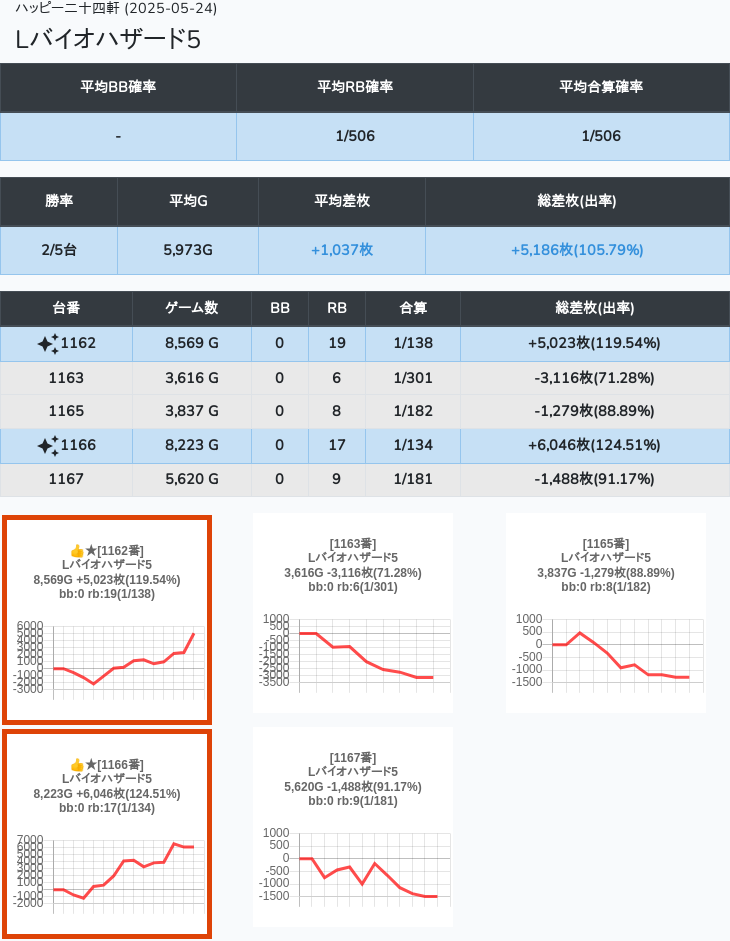This screenshot has width=730, height=941.
Task: Click the 1/182 combined probability cell
Action: point(413,411)
